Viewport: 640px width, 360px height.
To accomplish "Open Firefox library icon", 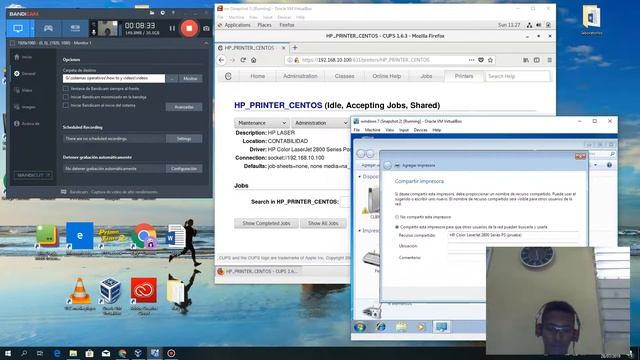I will (526, 60).
